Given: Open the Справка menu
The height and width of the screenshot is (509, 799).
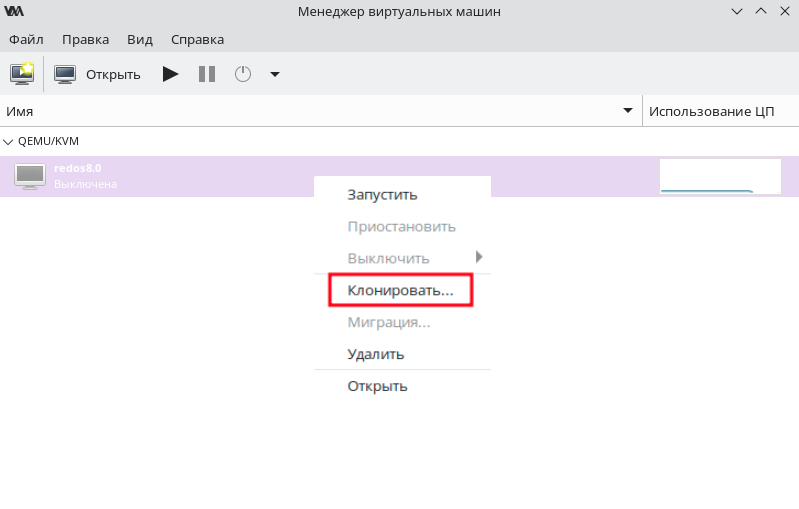Looking at the screenshot, I should pos(197,40).
